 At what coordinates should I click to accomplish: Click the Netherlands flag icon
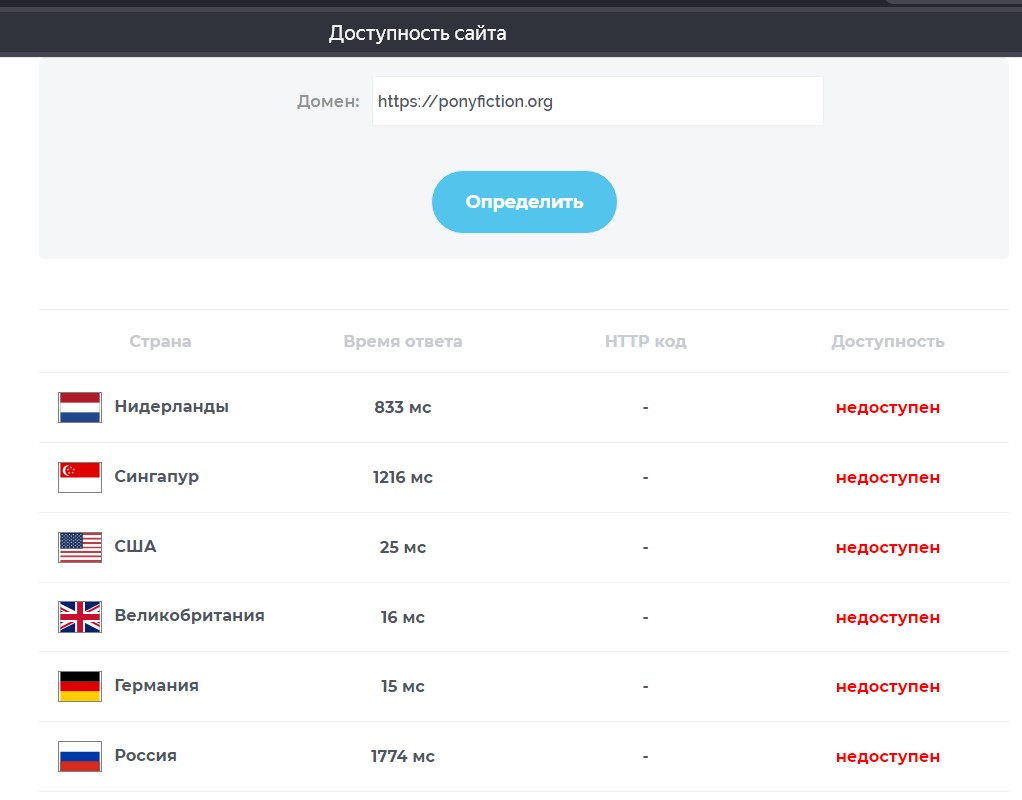(80, 407)
